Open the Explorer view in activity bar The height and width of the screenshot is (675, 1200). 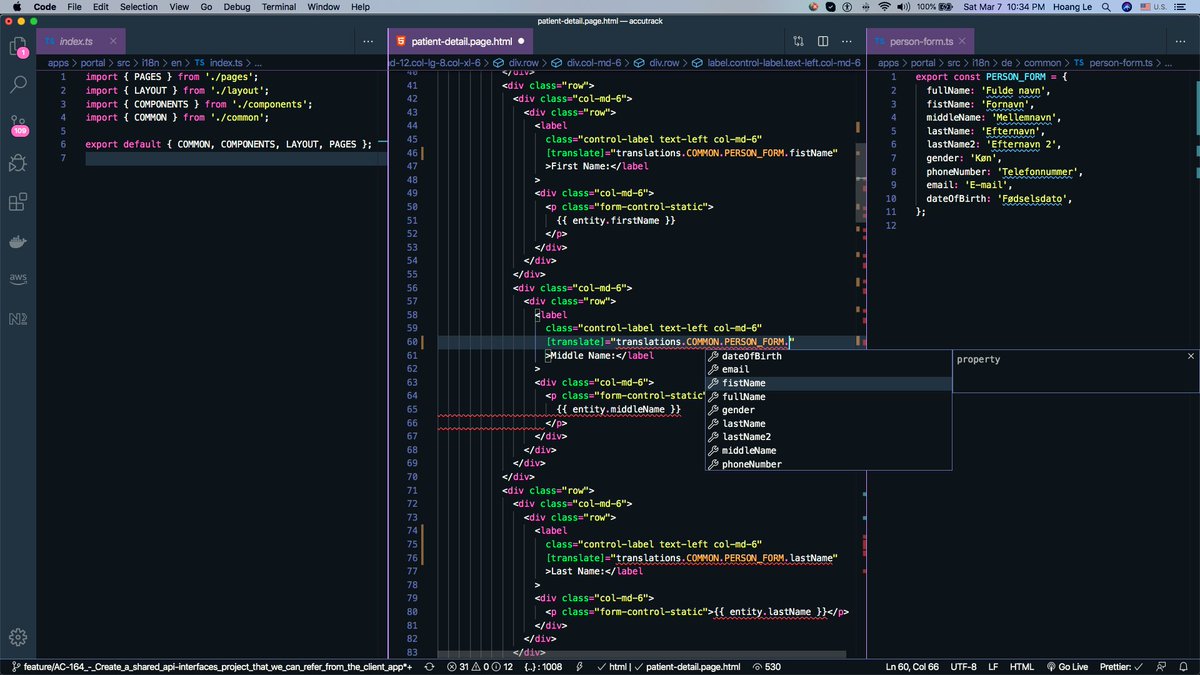18,47
